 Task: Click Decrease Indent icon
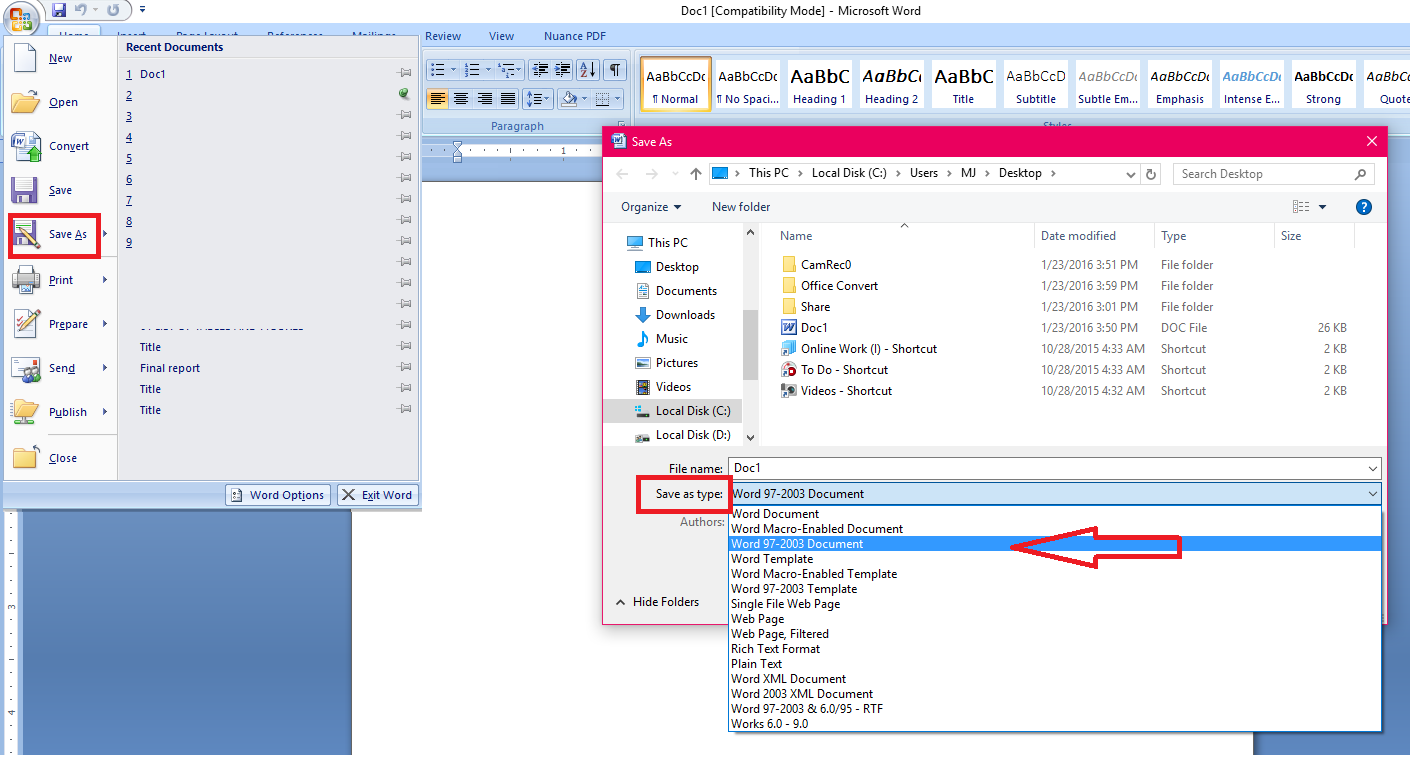[x=541, y=70]
